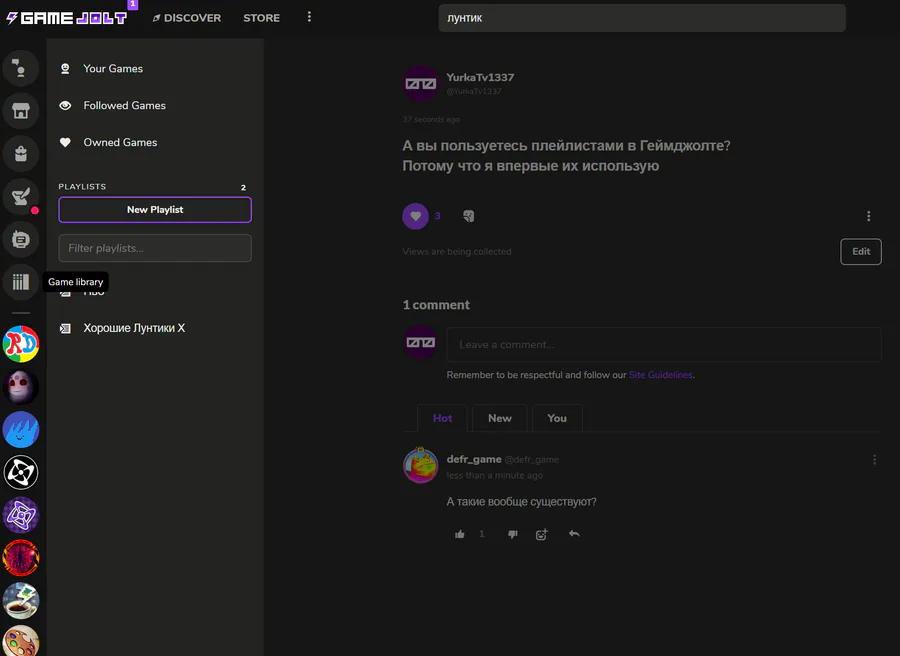900x656 pixels.
Task: Open the Game library sidebar icon
Action: click(21, 282)
